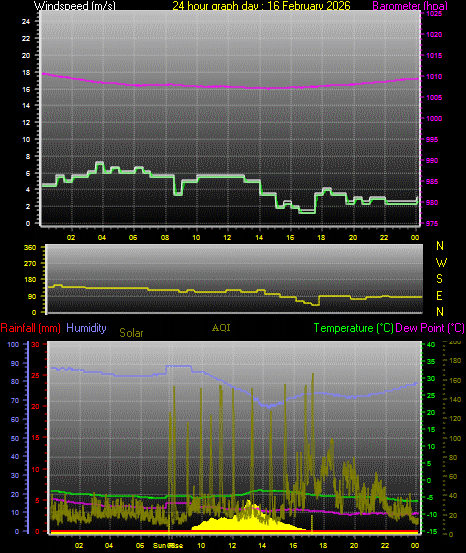Click the 160 value on solar axis
The height and width of the screenshot is (553, 466).
[455, 381]
